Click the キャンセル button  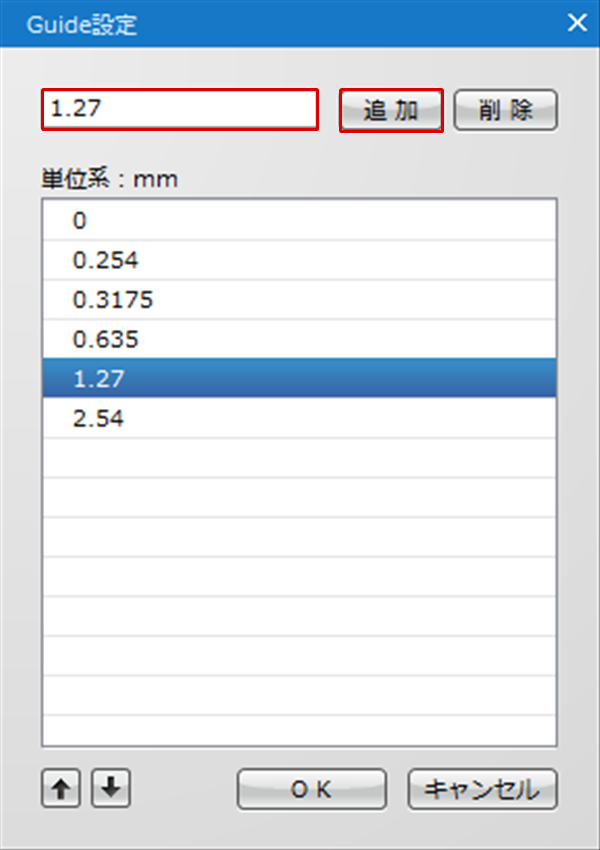(482, 789)
